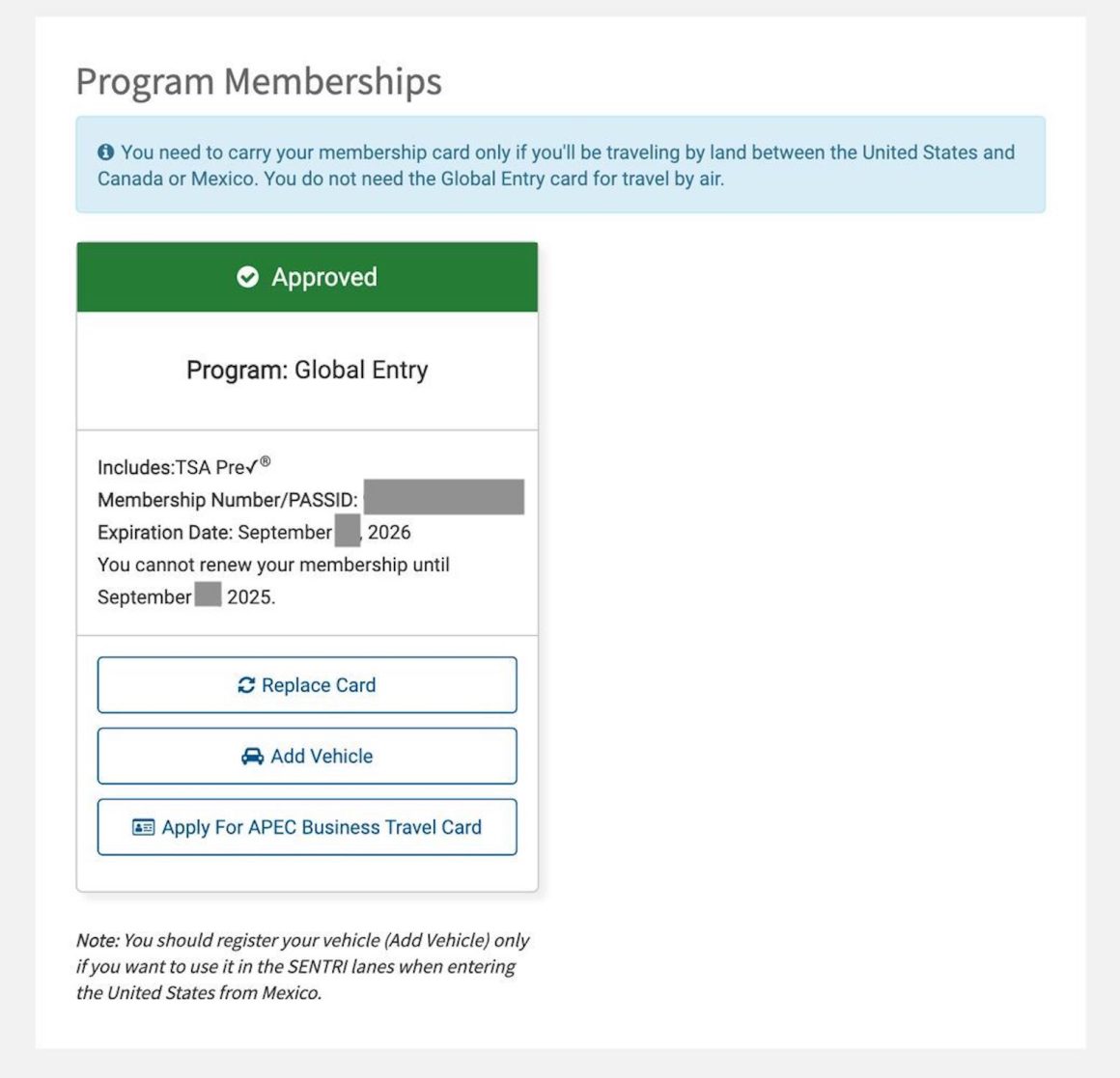Click the green Approved status banner

click(307, 277)
